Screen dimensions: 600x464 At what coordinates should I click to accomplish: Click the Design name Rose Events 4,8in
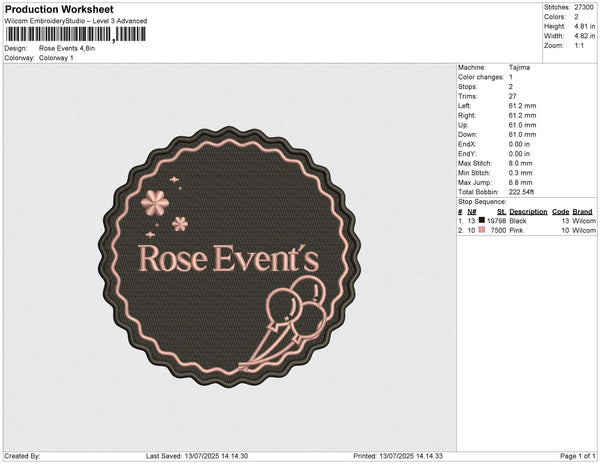pyautogui.click(x=74, y=48)
